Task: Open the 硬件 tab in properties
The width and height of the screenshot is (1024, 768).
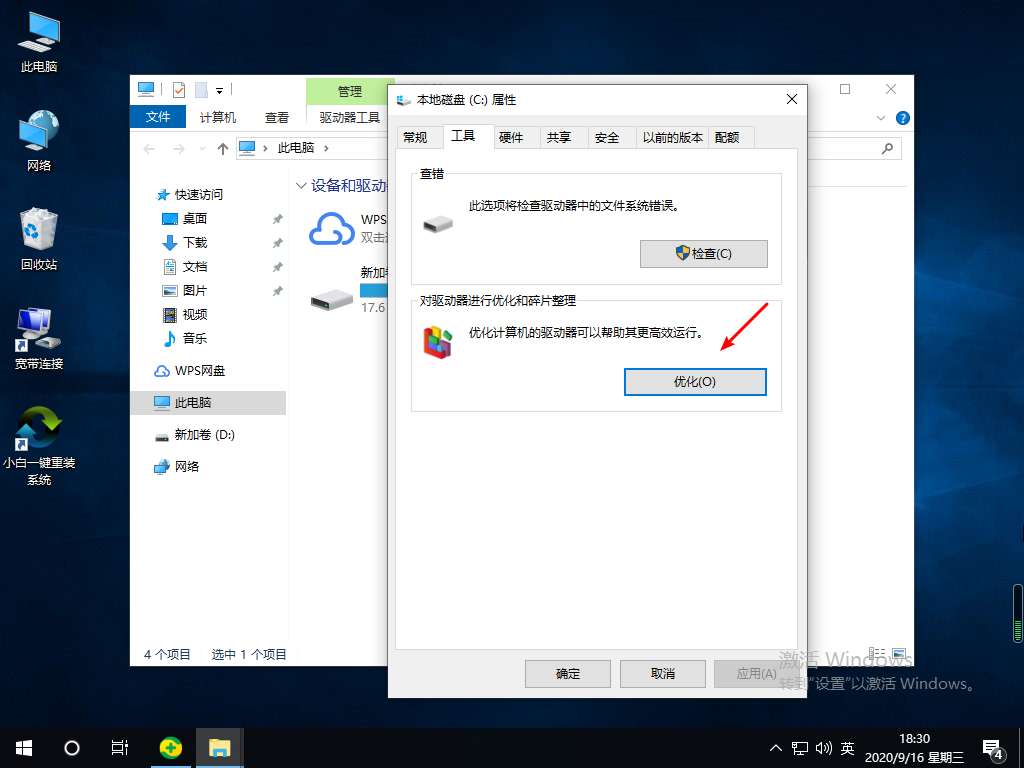Action: click(511, 138)
